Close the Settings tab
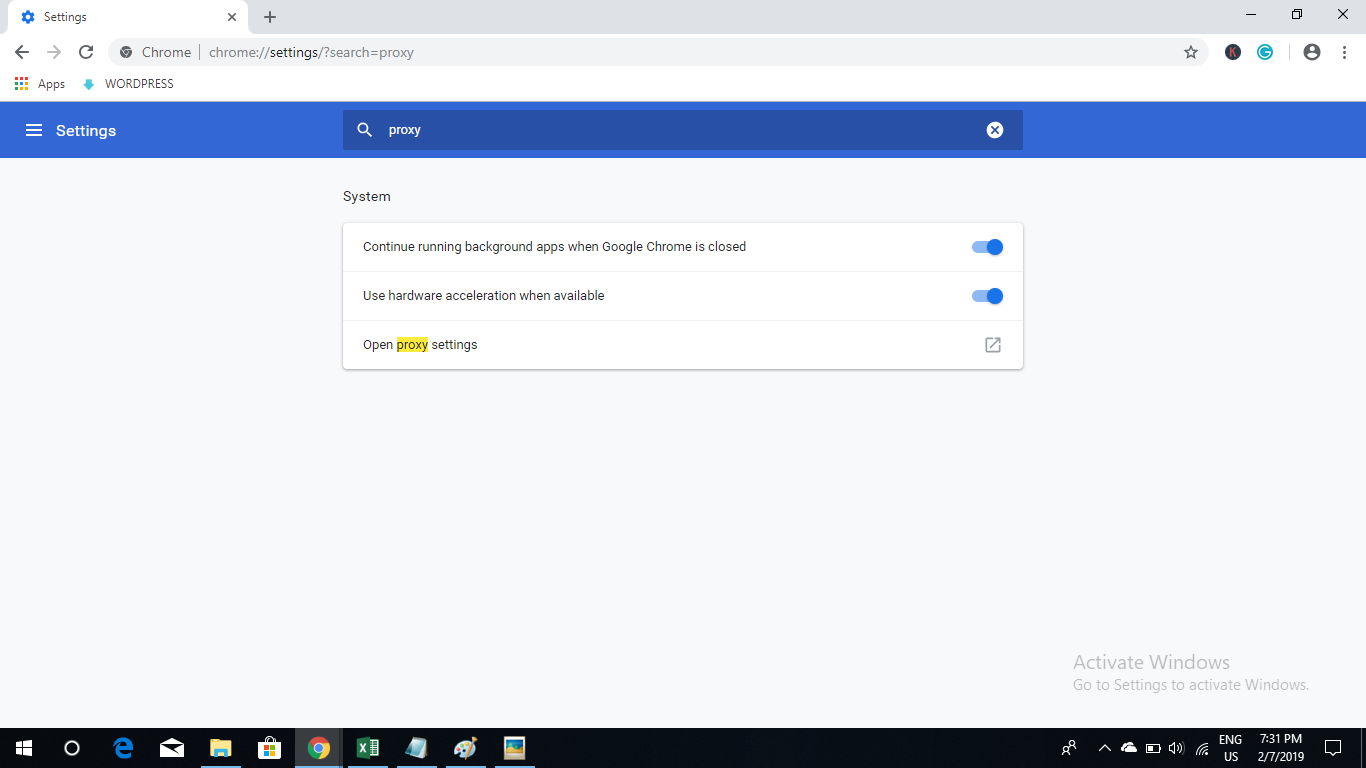The width and height of the screenshot is (1366, 768). pos(232,17)
